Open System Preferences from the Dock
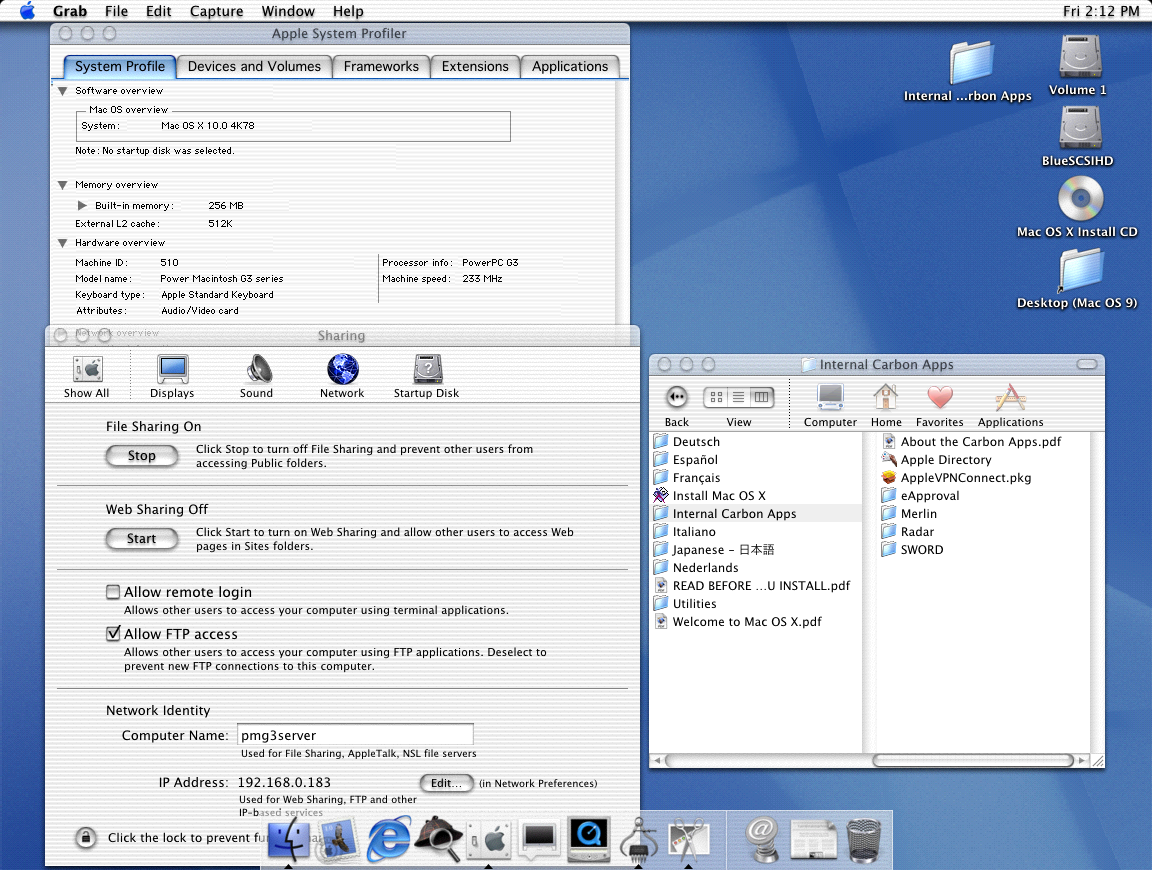Viewport: 1152px width, 870px height. [490, 839]
